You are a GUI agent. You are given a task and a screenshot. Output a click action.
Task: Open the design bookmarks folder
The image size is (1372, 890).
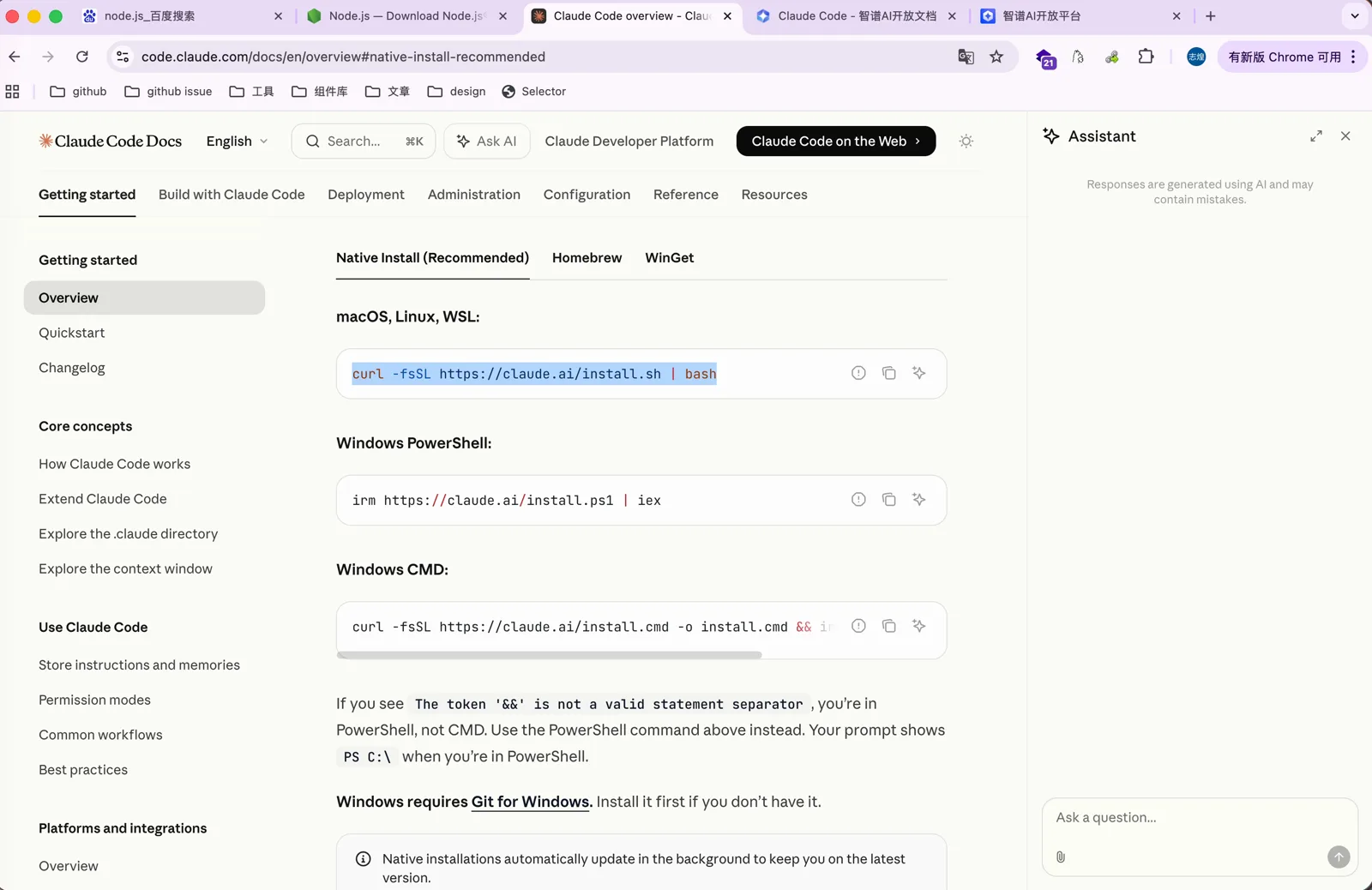[456, 92]
